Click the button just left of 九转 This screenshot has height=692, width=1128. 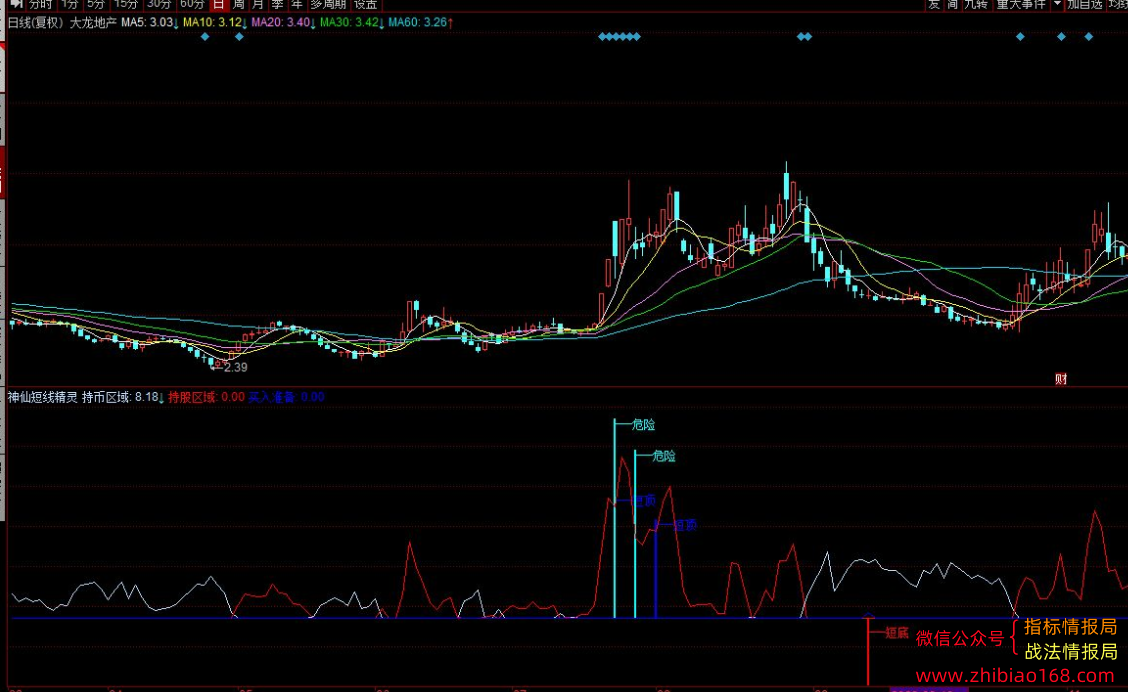click(x=952, y=4)
